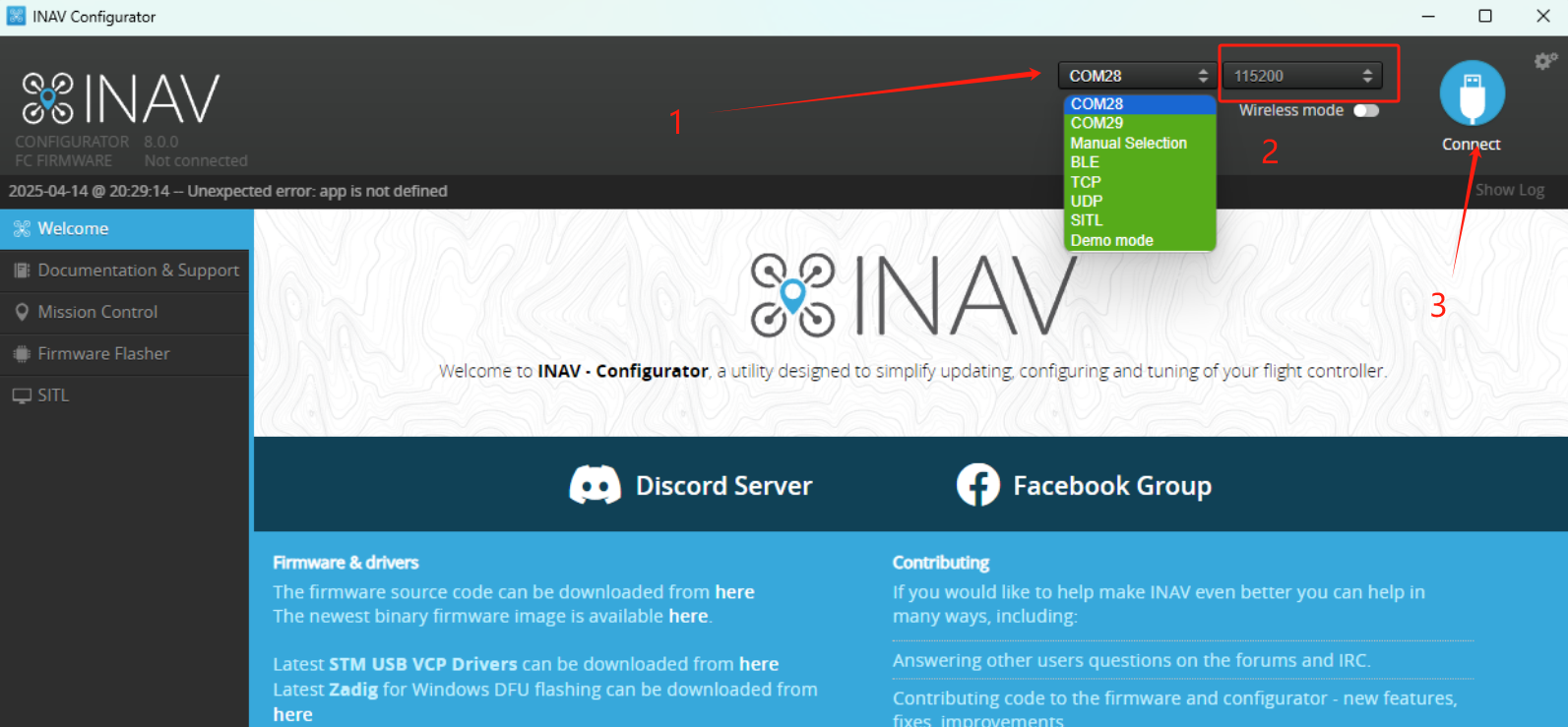Close the INAV Configurator window

(1542, 16)
